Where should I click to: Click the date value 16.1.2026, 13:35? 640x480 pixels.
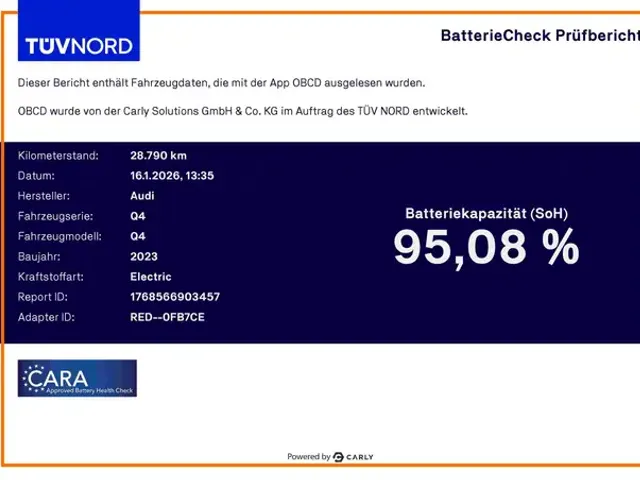click(172, 175)
